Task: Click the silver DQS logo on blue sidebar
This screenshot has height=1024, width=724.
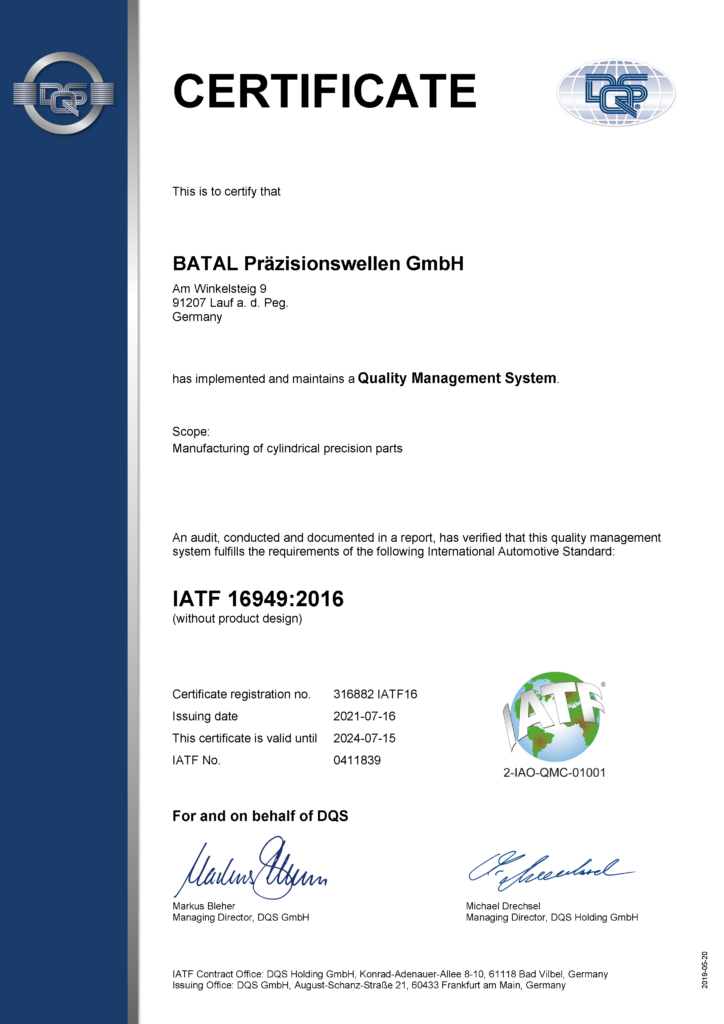Action: (63, 93)
